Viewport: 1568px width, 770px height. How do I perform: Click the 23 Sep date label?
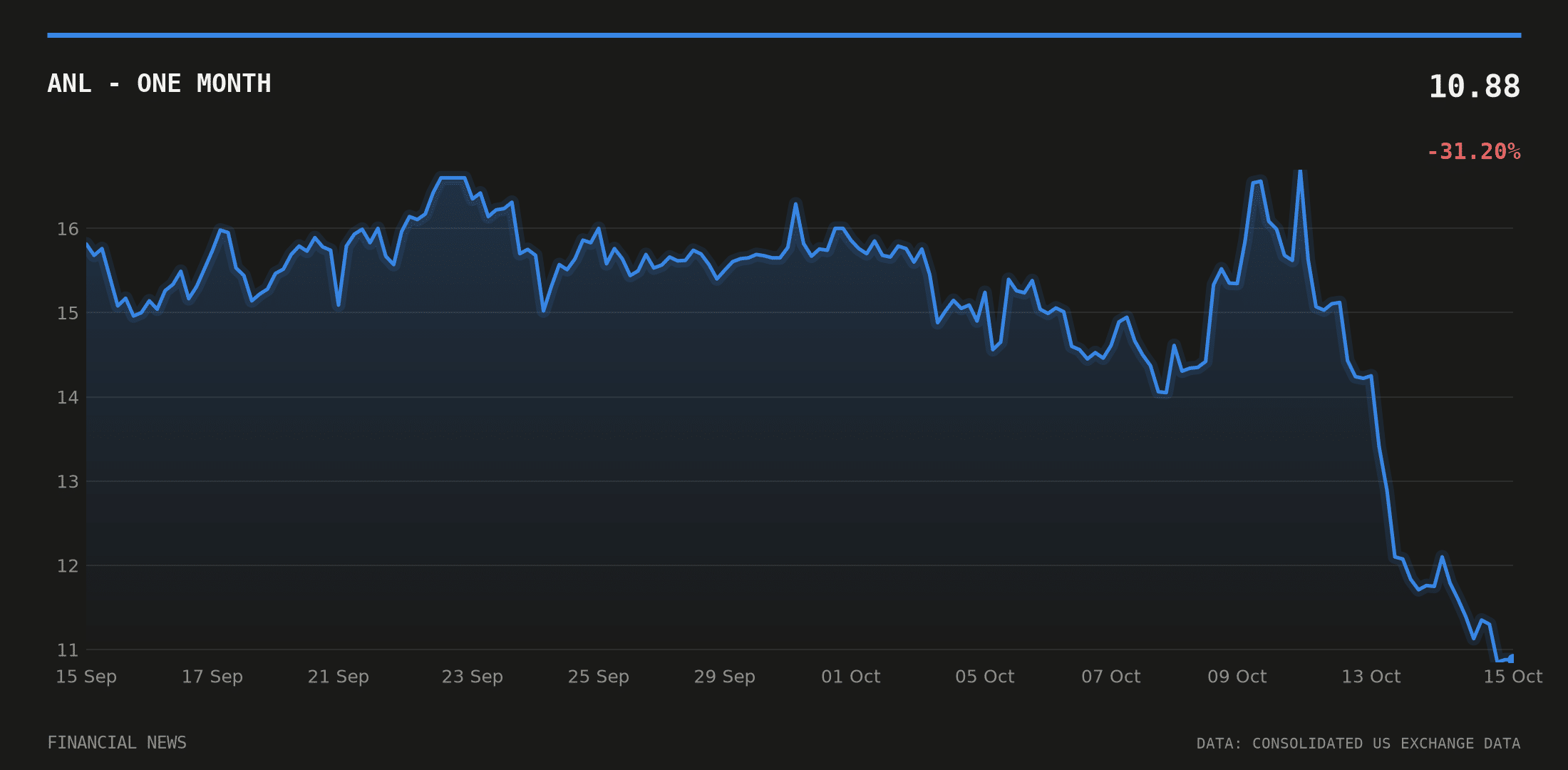[x=473, y=677]
